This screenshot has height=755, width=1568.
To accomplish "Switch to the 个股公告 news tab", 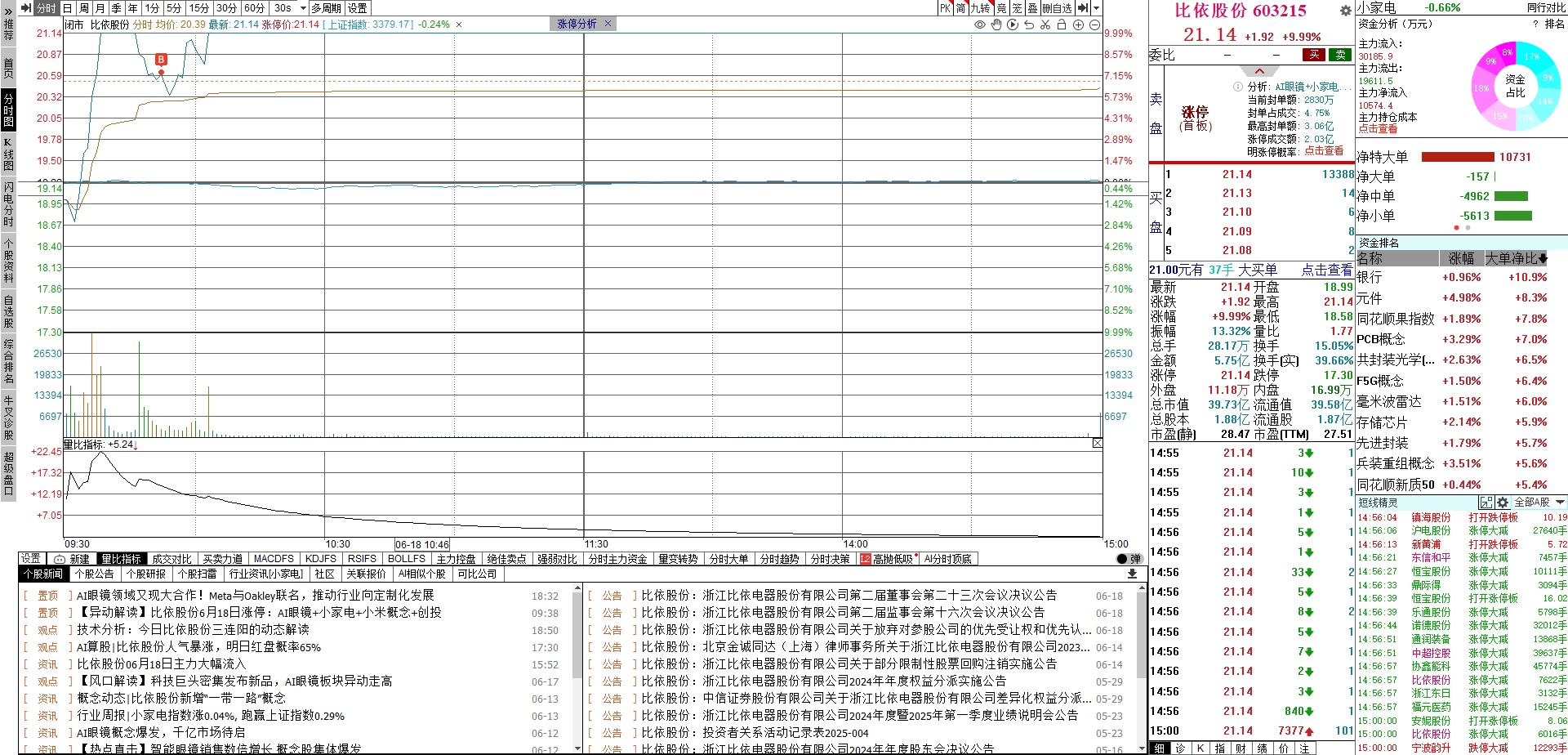I will click(95, 574).
